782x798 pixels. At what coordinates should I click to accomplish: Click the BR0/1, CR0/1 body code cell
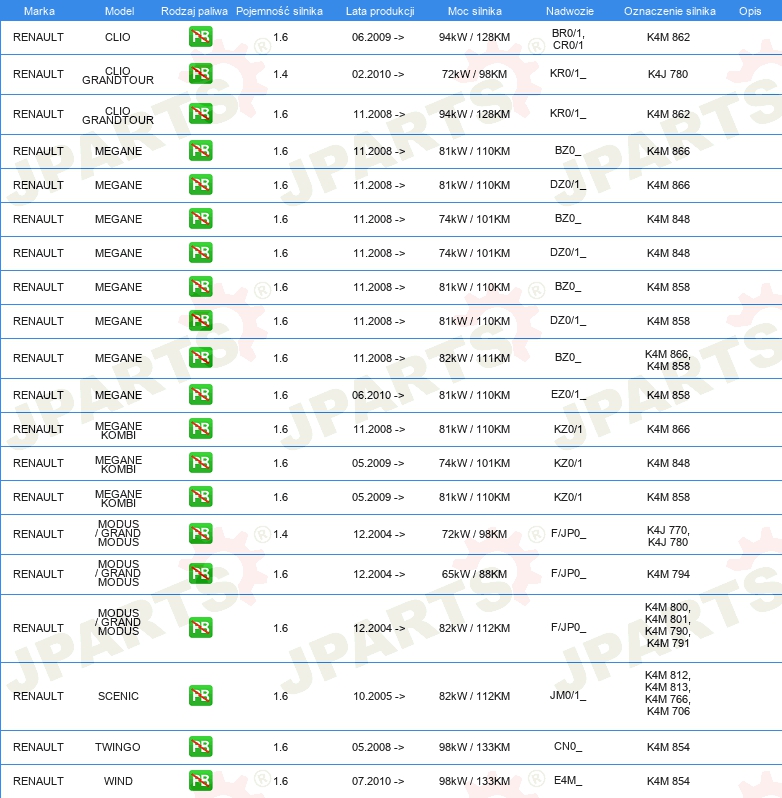tap(568, 39)
